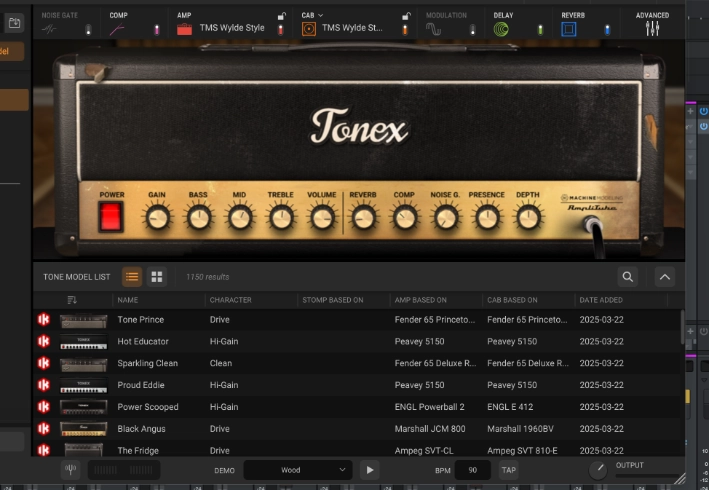Sort by NAME column

128,300
